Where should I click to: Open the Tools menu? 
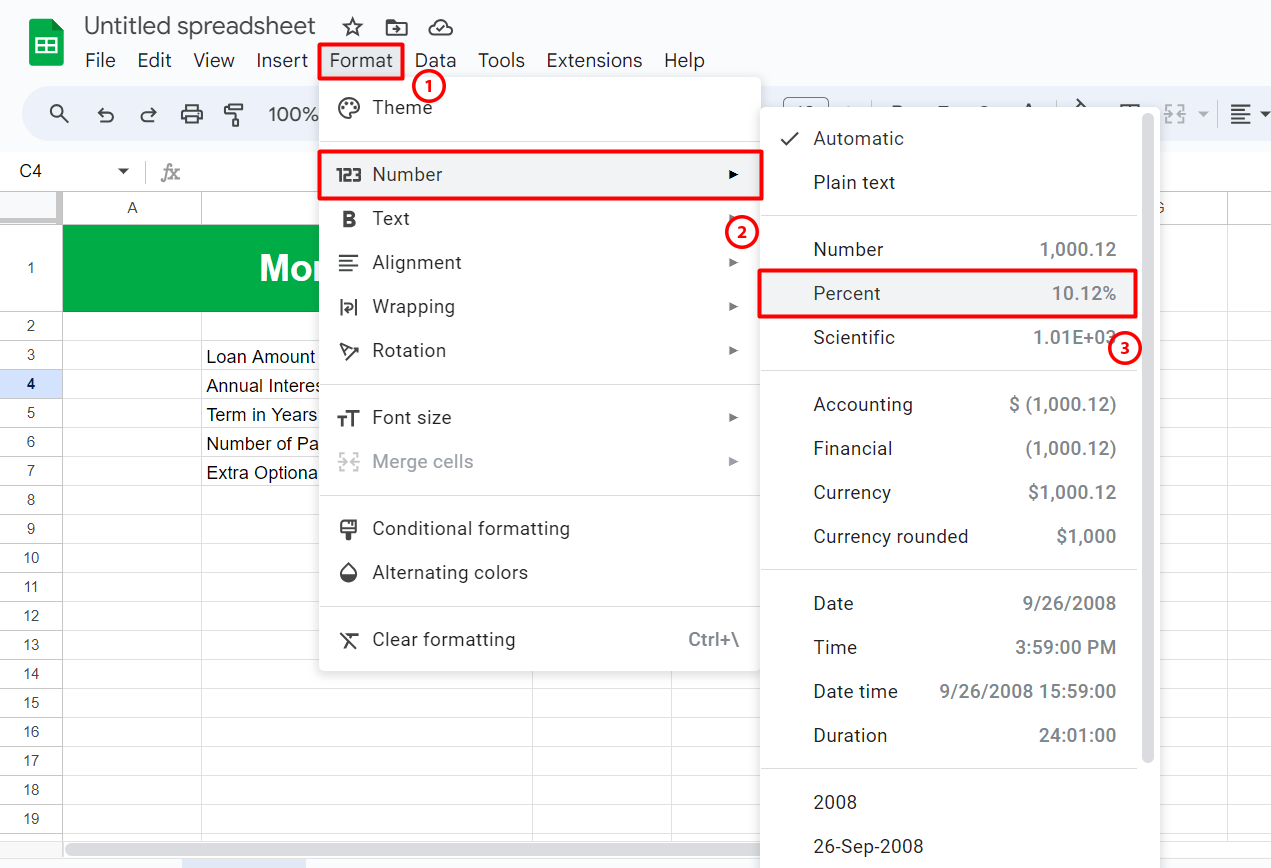(501, 61)
